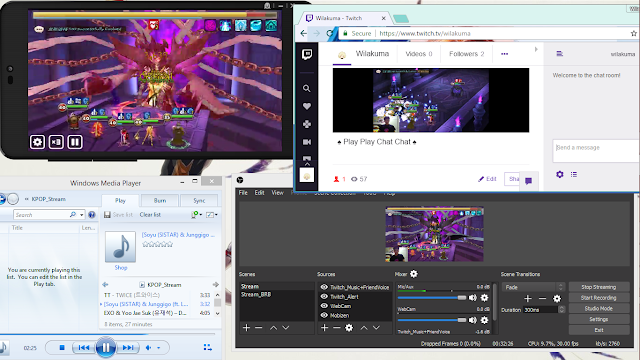This screenshot has width=640, height=360.
Task: Open the purple chat bubble on the Twitch page
Action: [x=528, y=181]
